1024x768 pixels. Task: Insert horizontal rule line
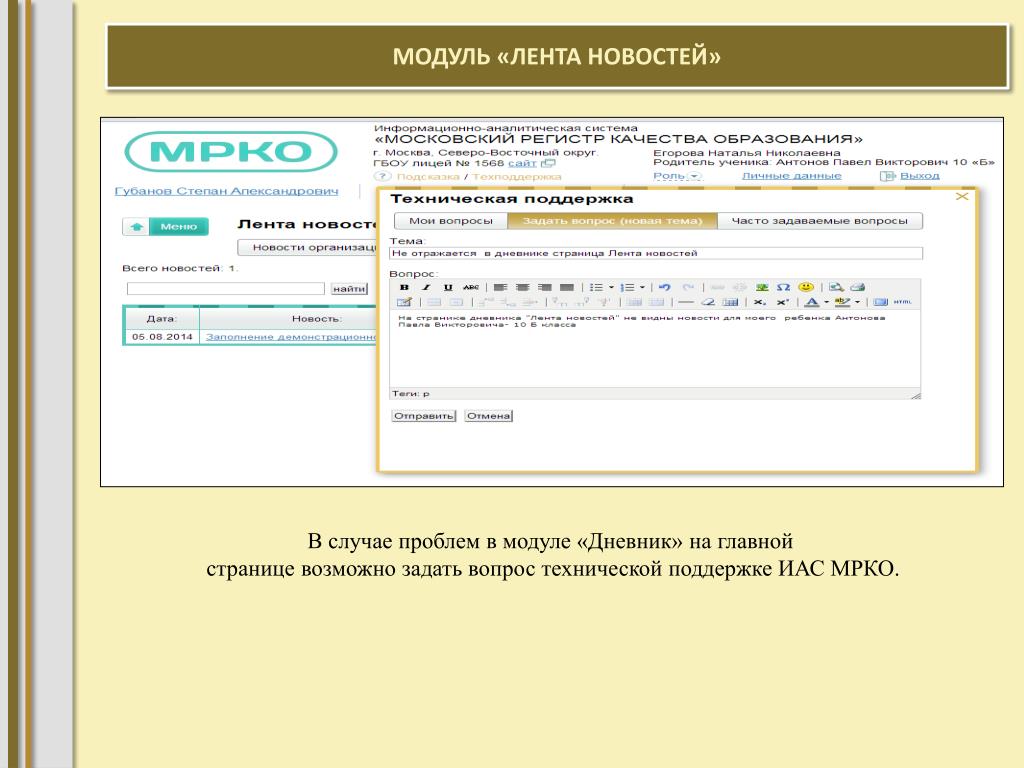(686, 302)
